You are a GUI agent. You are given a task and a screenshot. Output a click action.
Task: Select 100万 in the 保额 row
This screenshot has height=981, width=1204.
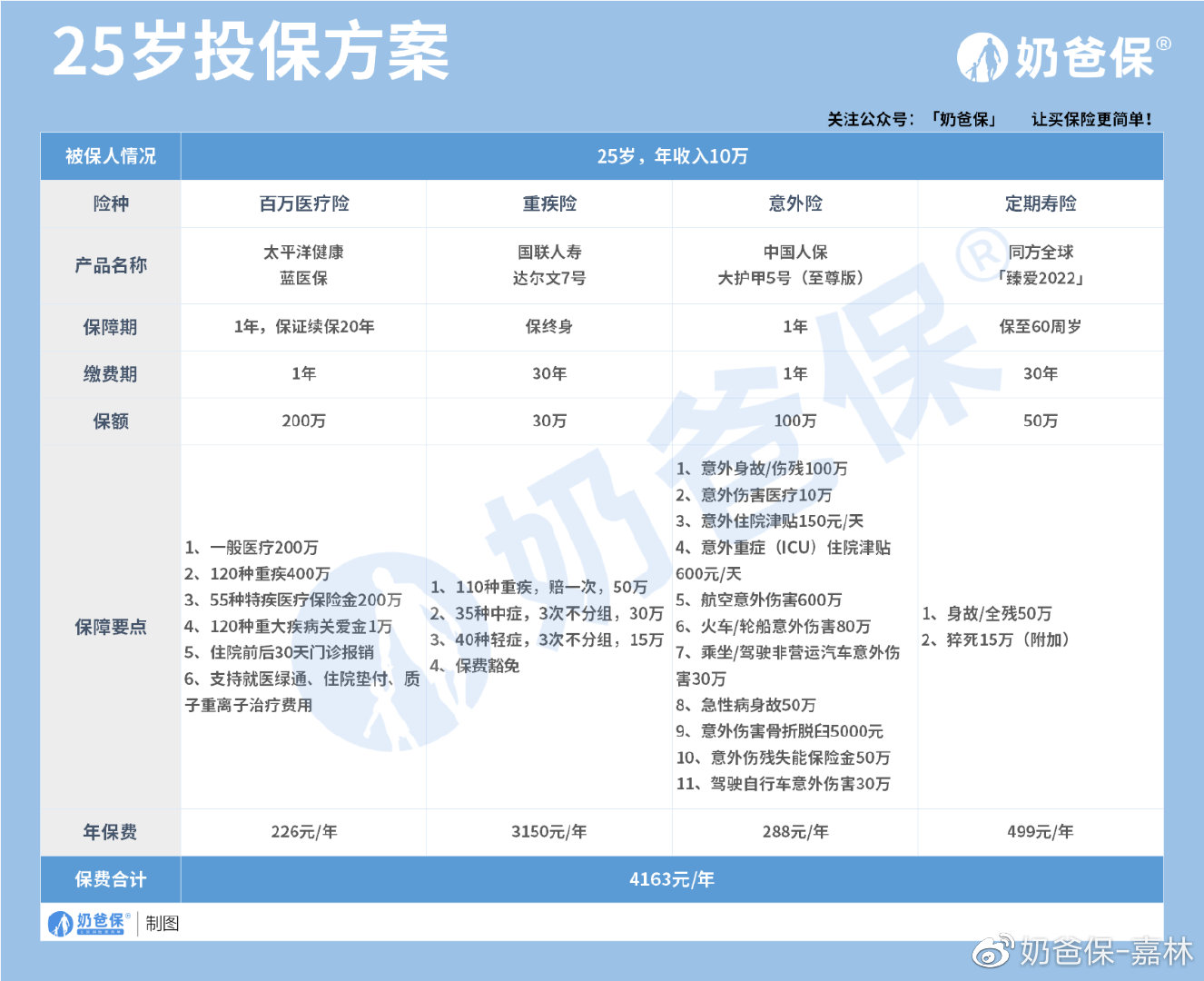(795, 421)
